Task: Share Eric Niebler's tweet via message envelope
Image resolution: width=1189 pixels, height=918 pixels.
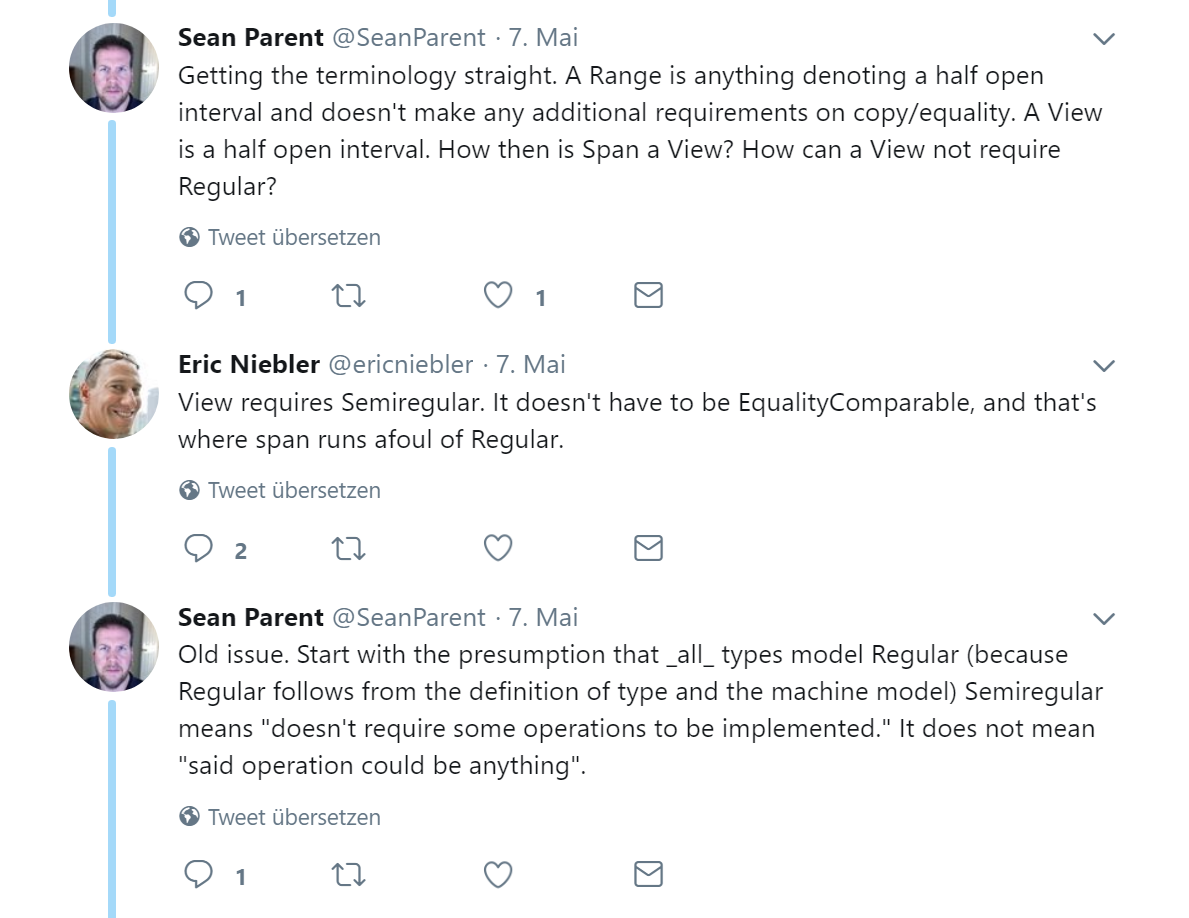Action: click(648, 547)
